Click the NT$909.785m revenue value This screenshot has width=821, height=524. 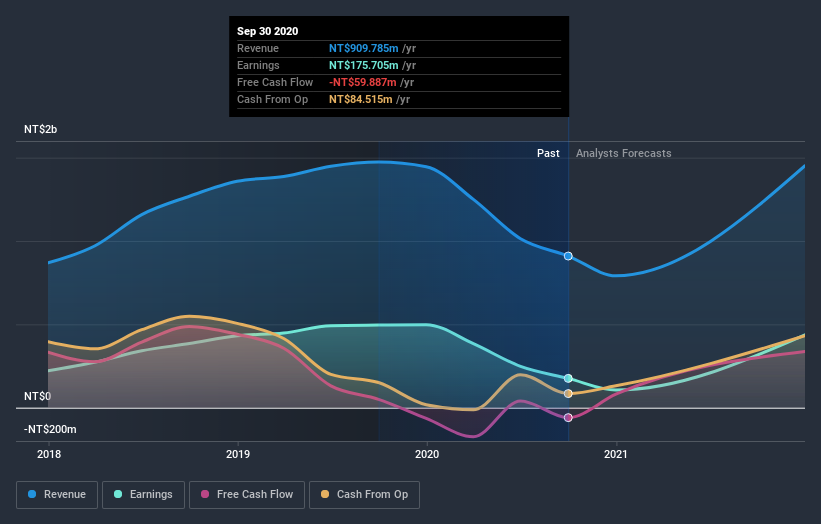click(363, 48)
